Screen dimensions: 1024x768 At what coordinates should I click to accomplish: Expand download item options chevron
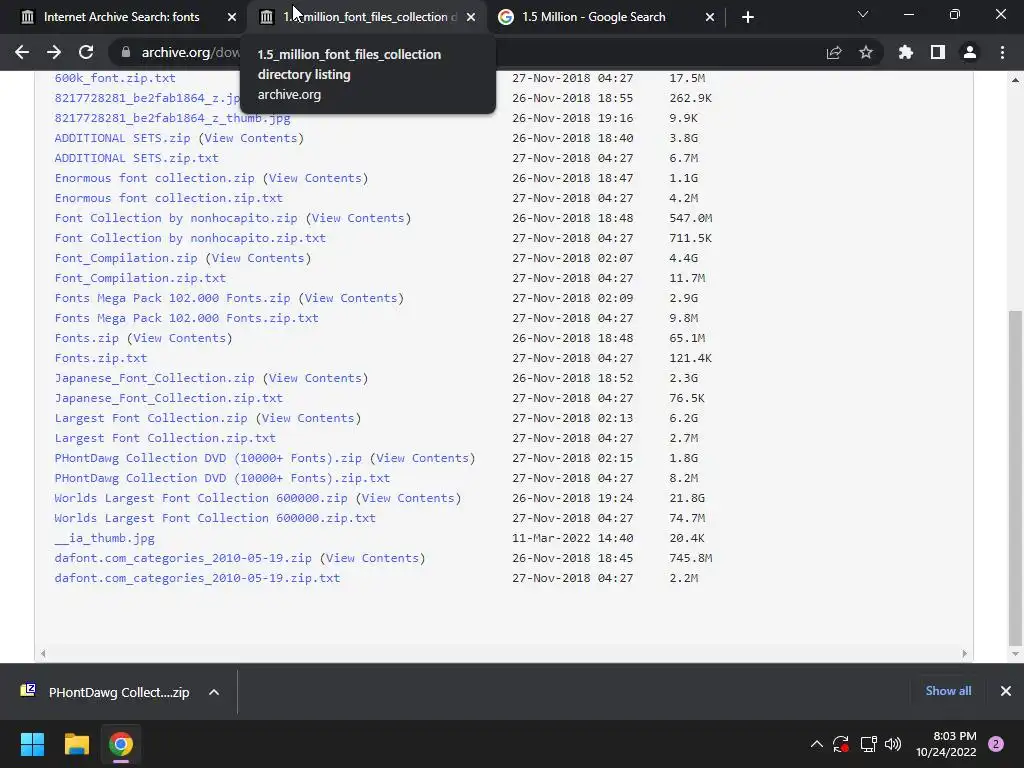(x=214, y=692)
